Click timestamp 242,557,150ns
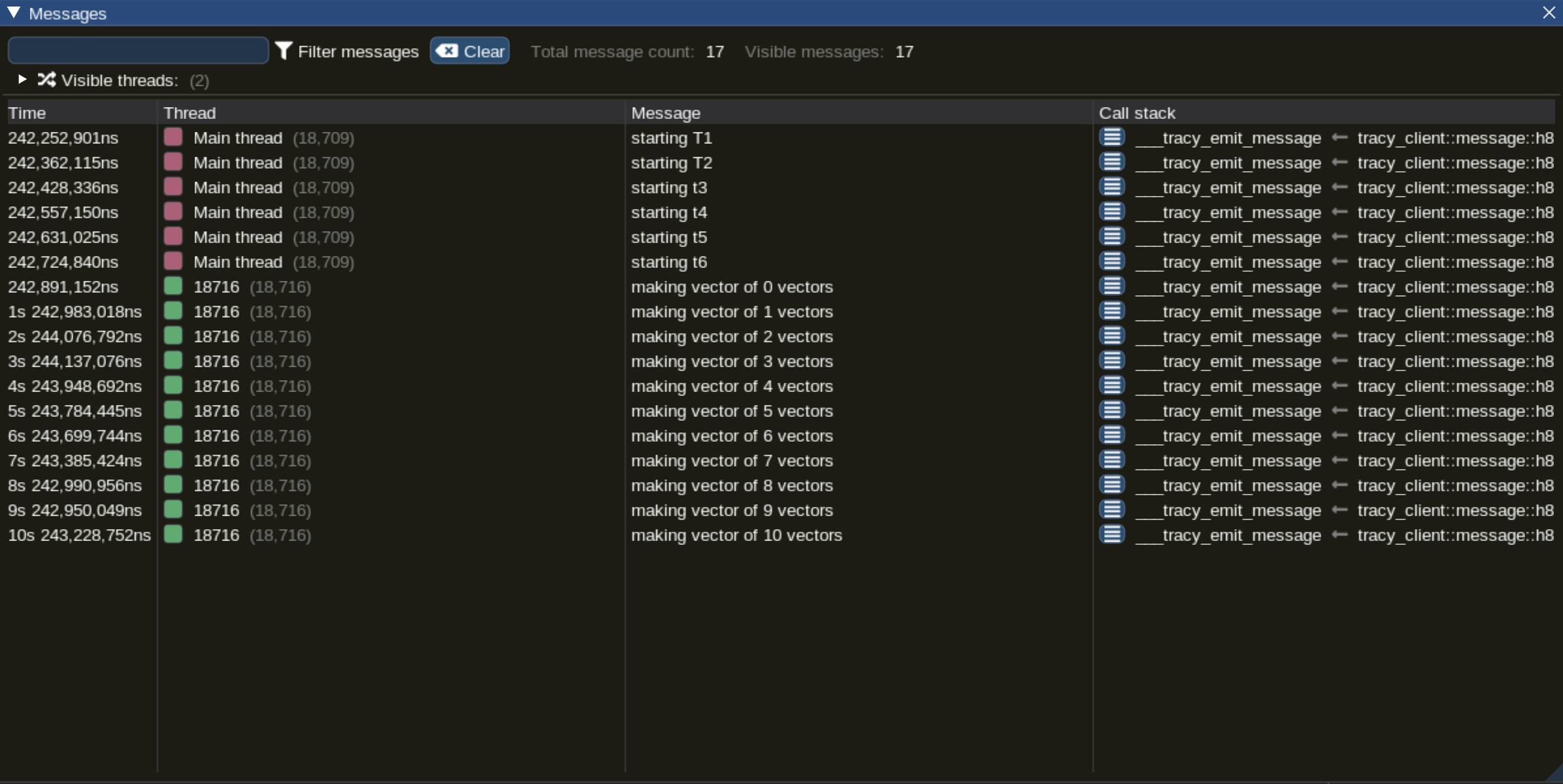 [x=63, y=212]
